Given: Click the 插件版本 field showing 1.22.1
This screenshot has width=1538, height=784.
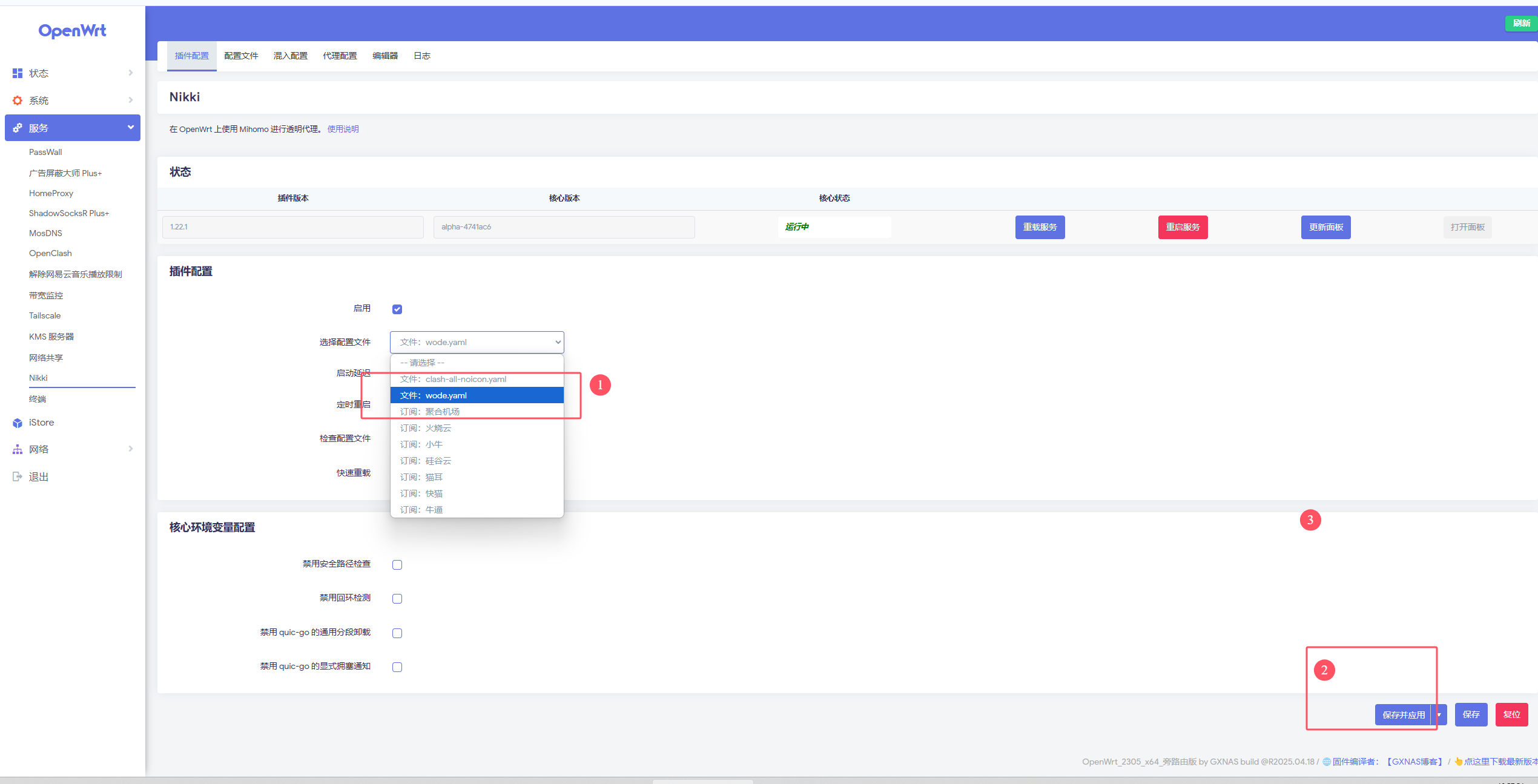Looking at the screenshot, I should coord(293,227).
